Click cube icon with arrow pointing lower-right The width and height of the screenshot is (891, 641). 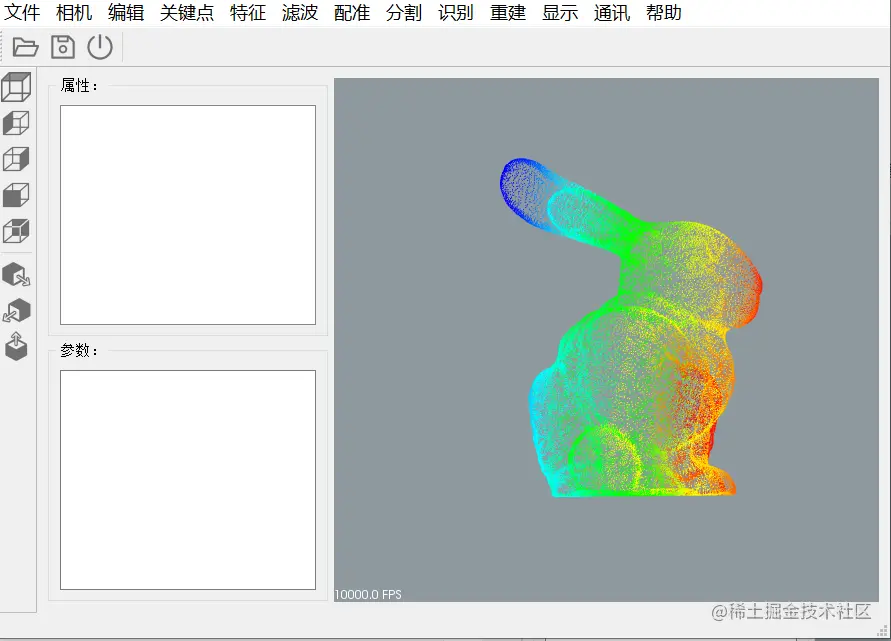pyautogui.click(x=16, y=274)
